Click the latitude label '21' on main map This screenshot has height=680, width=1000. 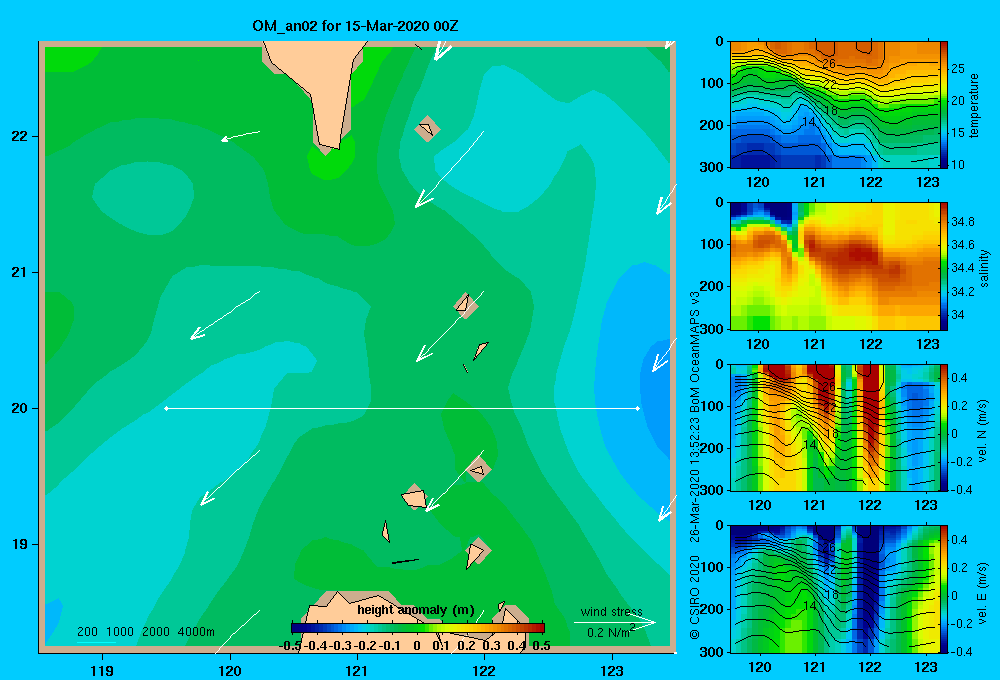pyautogui.click(x=20, y=272)
